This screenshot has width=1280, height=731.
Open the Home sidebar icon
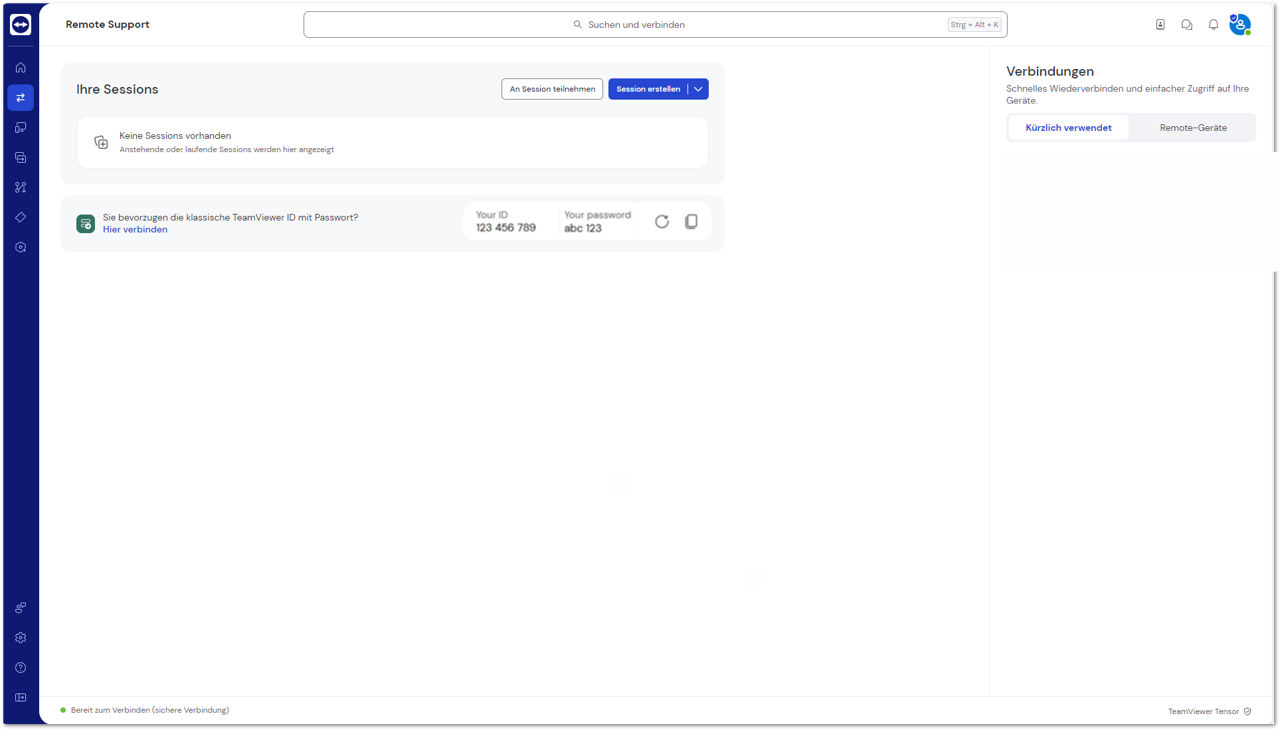[20, 67]
